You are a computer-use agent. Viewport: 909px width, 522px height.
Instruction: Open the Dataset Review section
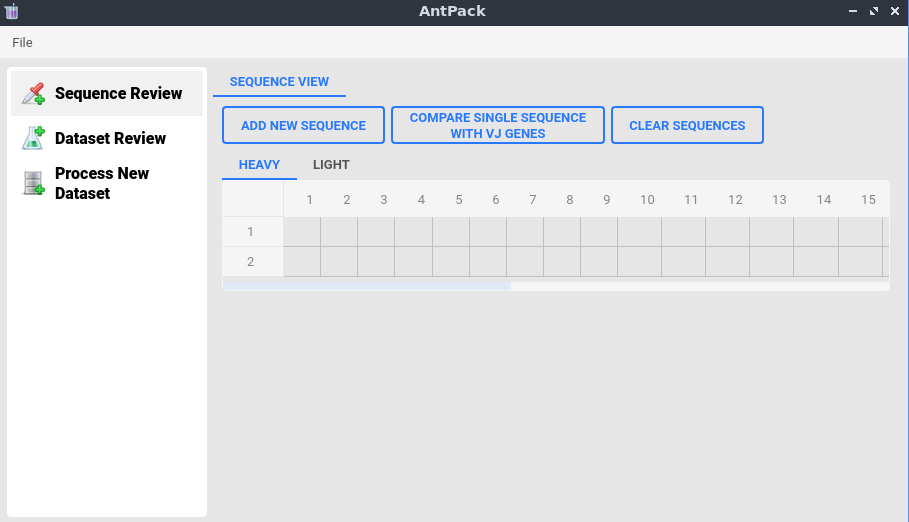[107, 138]
